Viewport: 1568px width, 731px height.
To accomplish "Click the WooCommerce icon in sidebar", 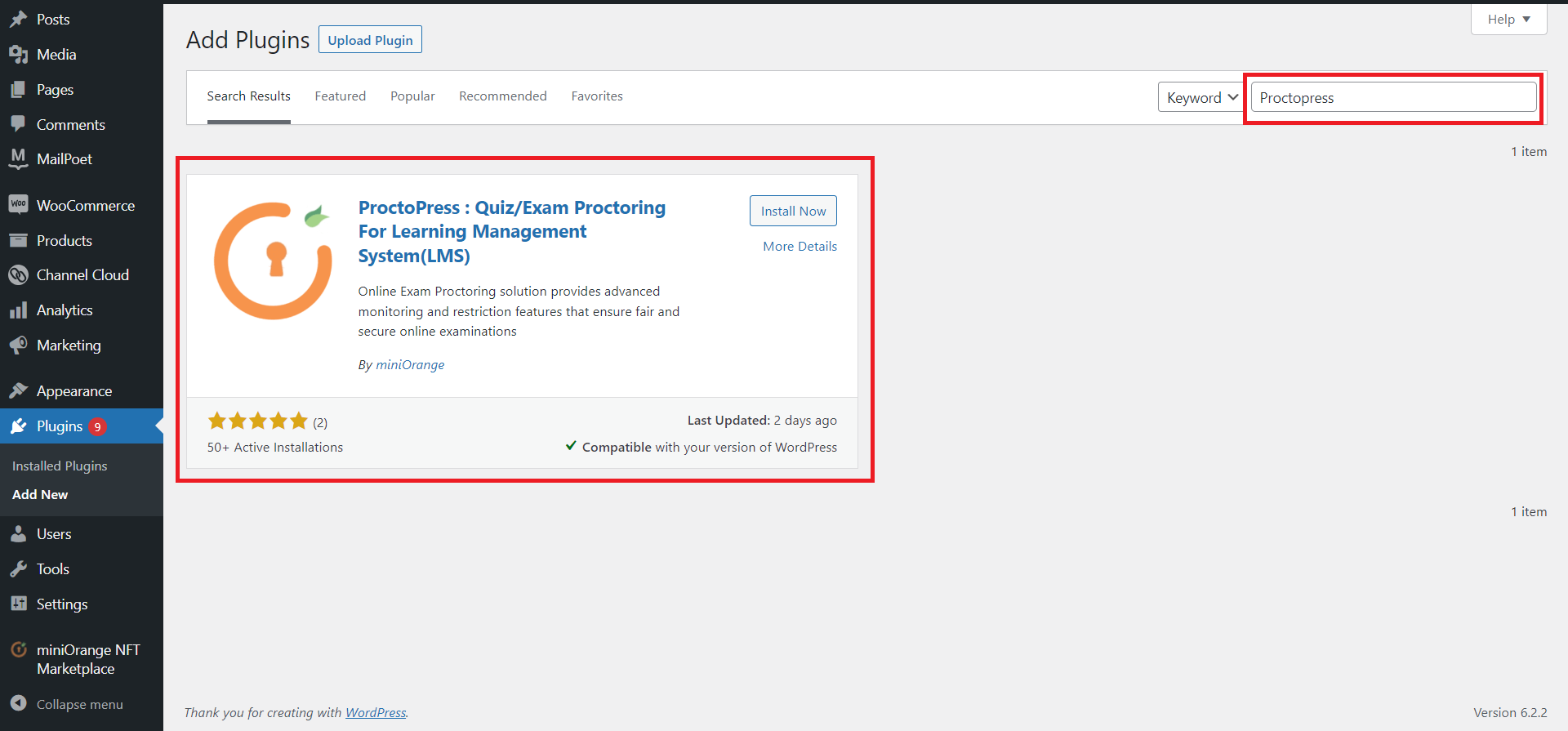I will (x=18, y=204).
